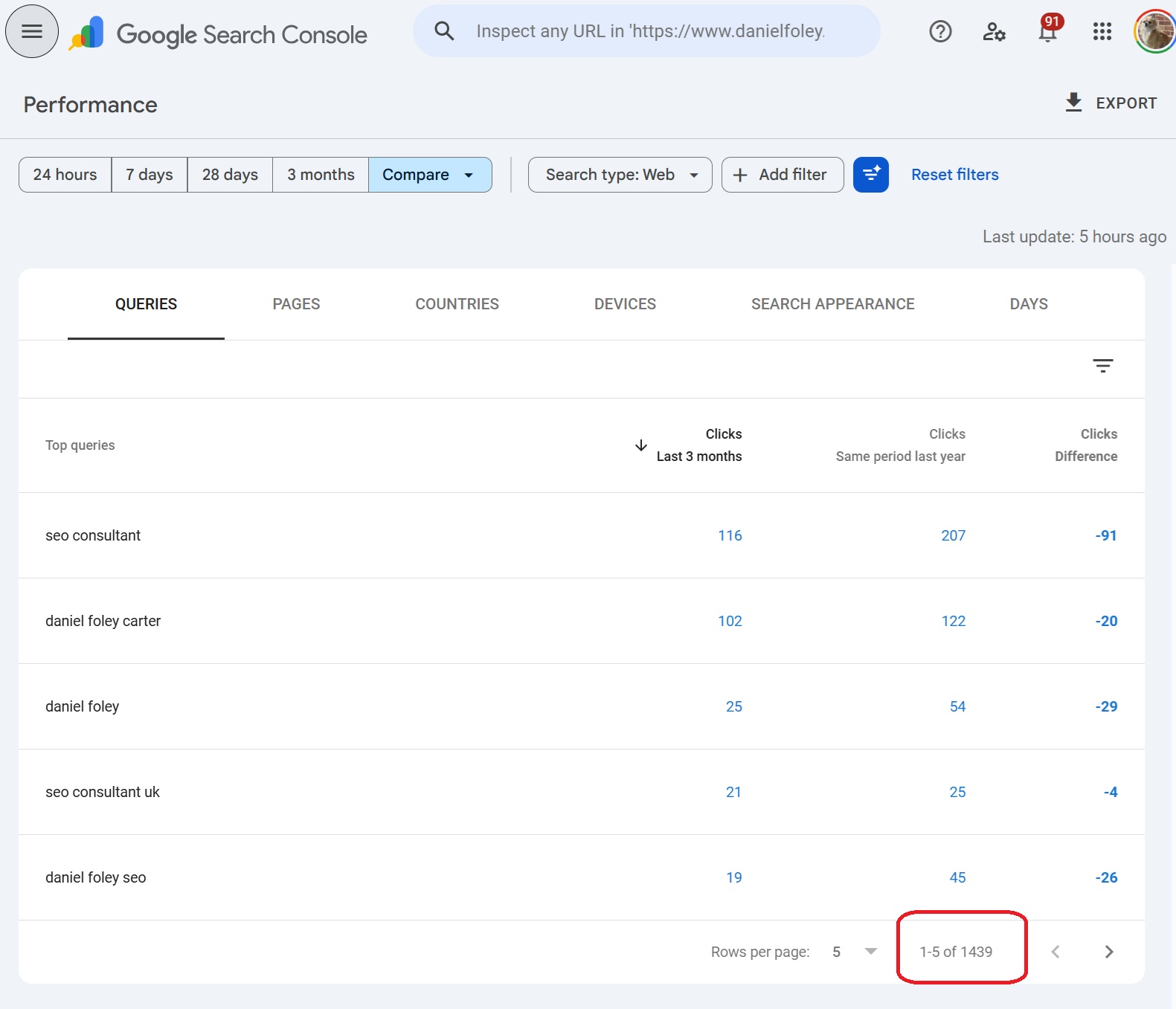Go to the next page of results
Viewport: 1176px width, 1009px height.
[x=1109, y=952]
